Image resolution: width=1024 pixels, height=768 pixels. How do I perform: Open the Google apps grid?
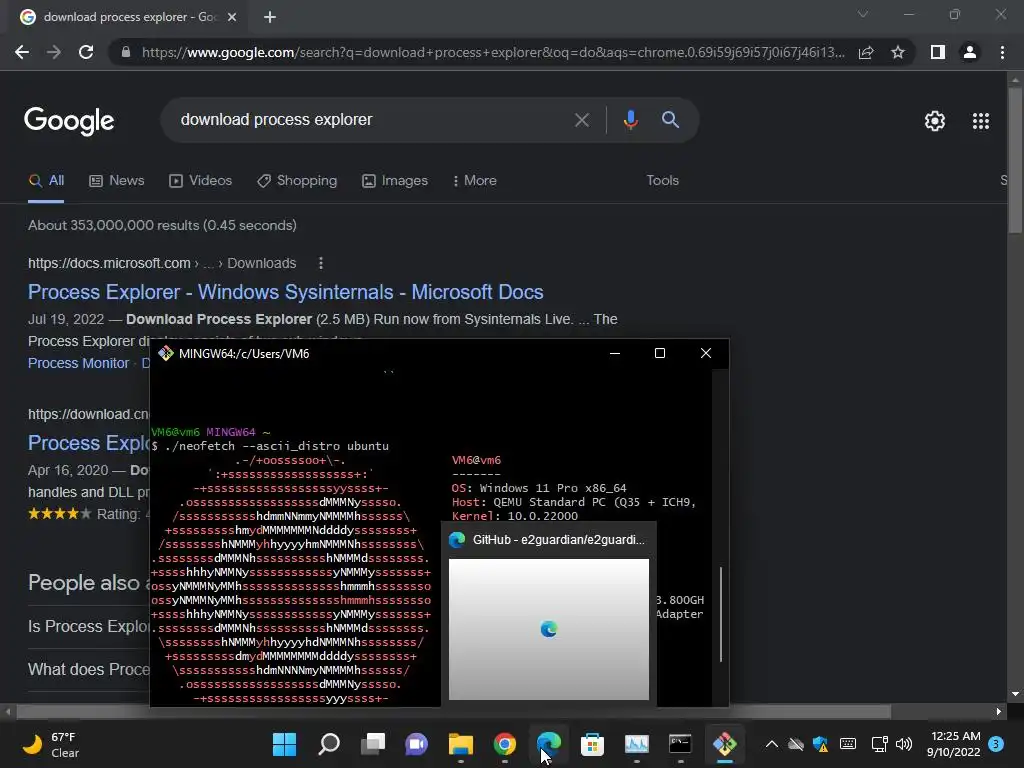(x=981, y=121)
